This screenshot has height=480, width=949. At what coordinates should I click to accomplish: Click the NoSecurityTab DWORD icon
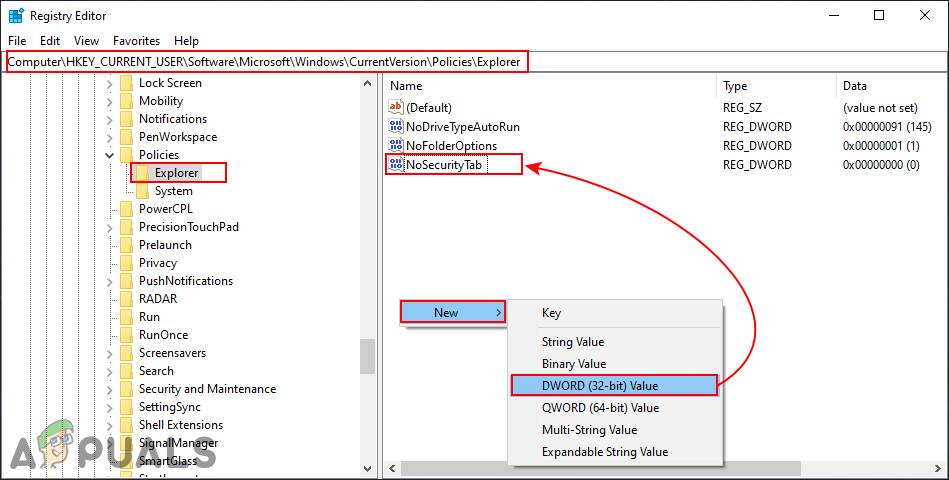pos(396,164)
